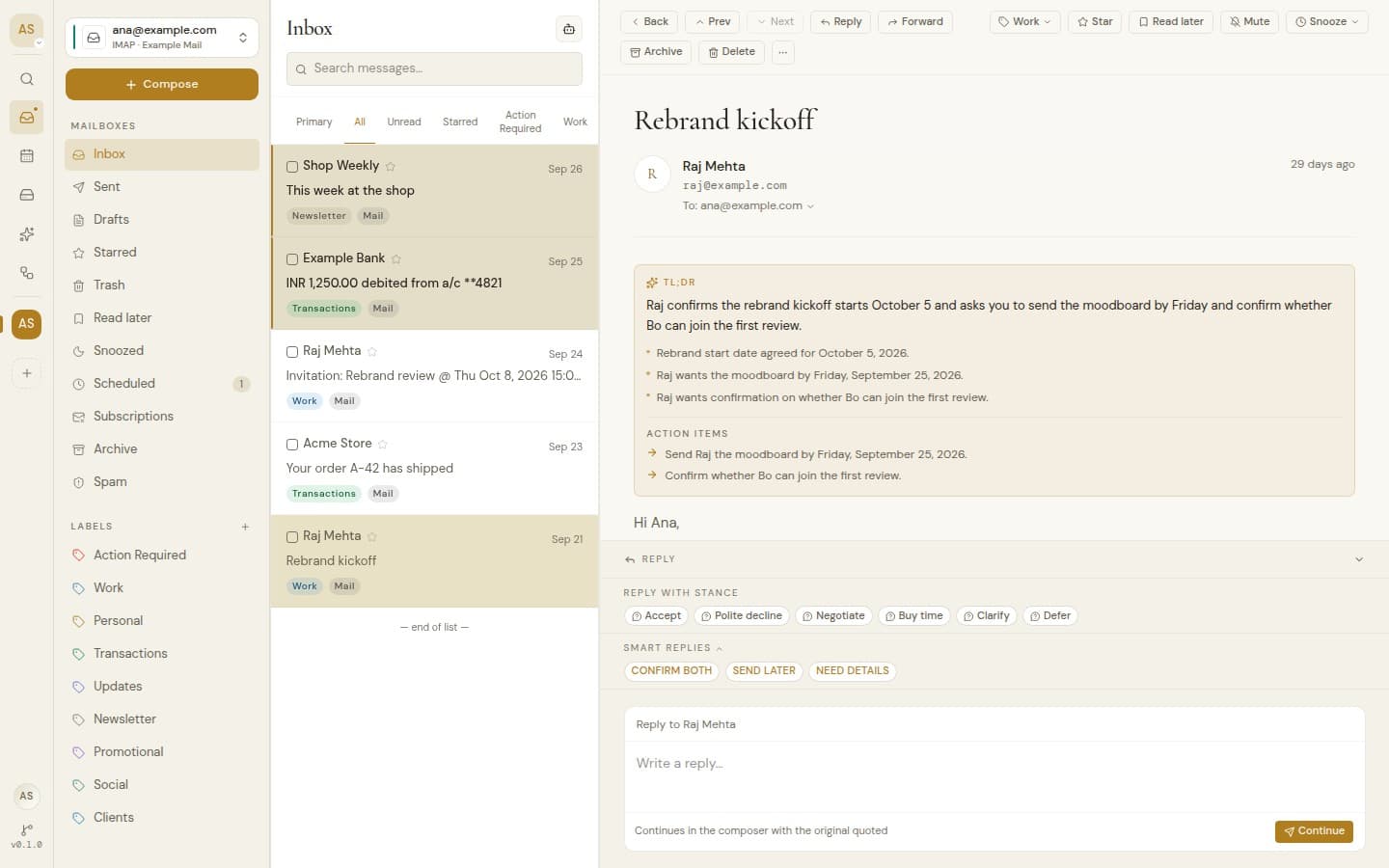Open the Work label dropdown in toolbar
This screenshot has width=1389, height=868.
tap(1024, 22)
